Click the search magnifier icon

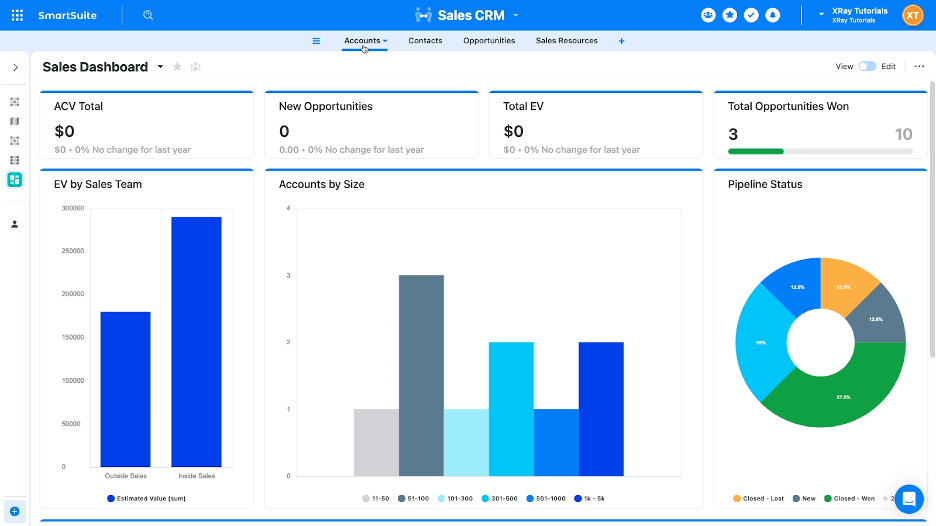coord(148,16)
